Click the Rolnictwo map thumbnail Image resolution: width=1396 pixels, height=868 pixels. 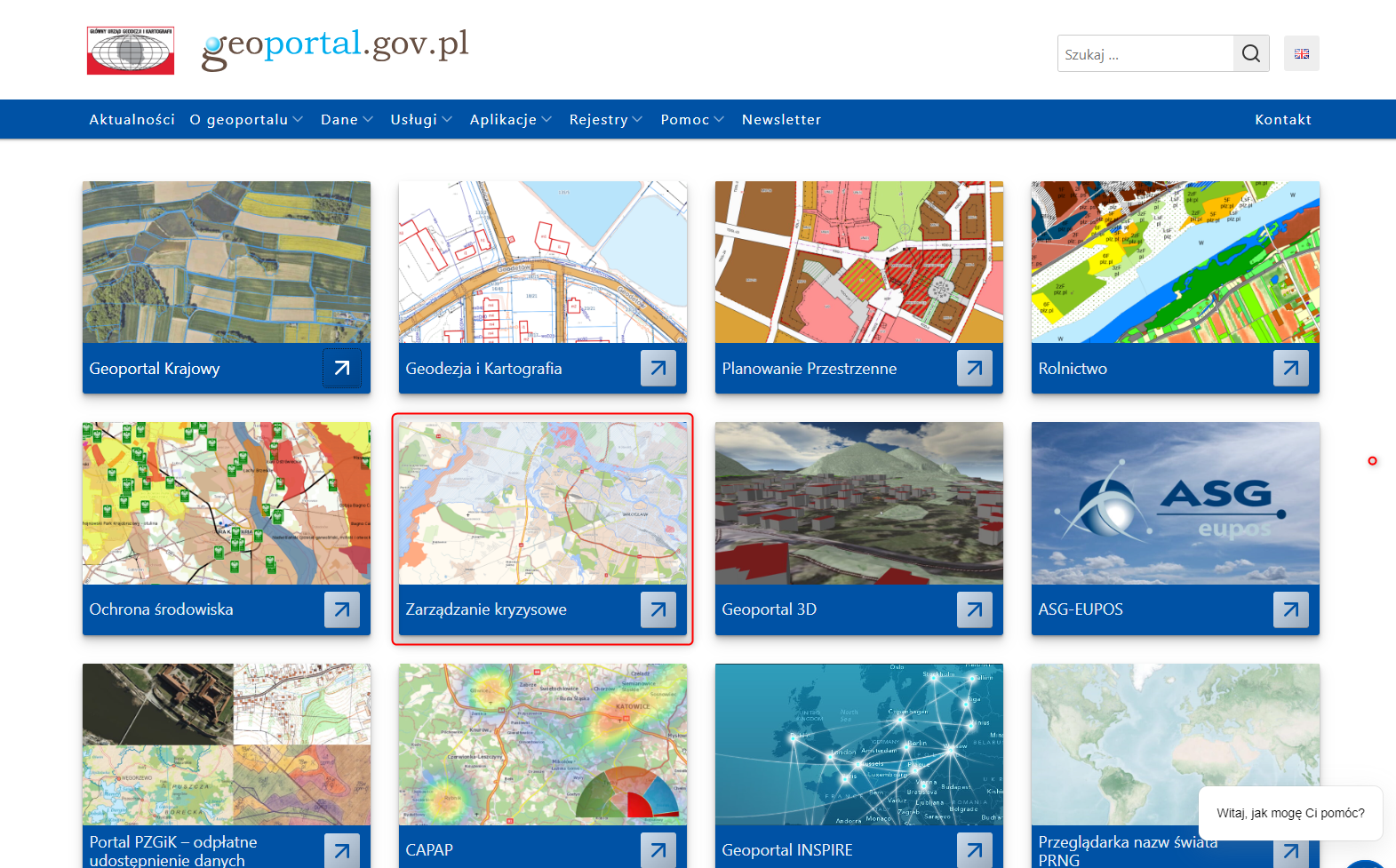[x=1176, y=262]
